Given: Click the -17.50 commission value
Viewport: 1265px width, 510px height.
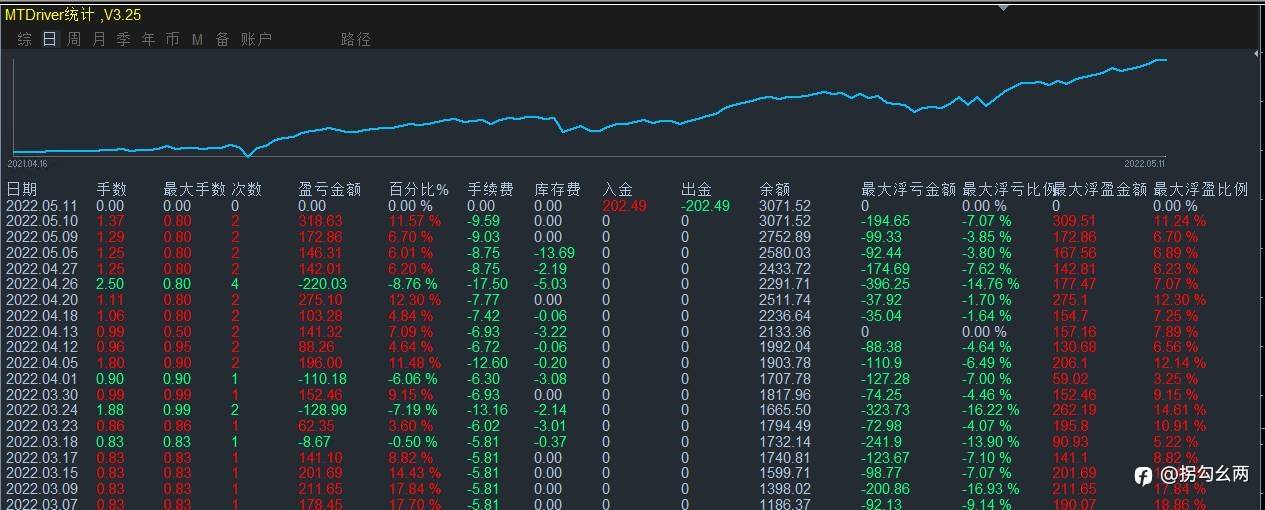Looking at the screenshot, I should point(488,284).
